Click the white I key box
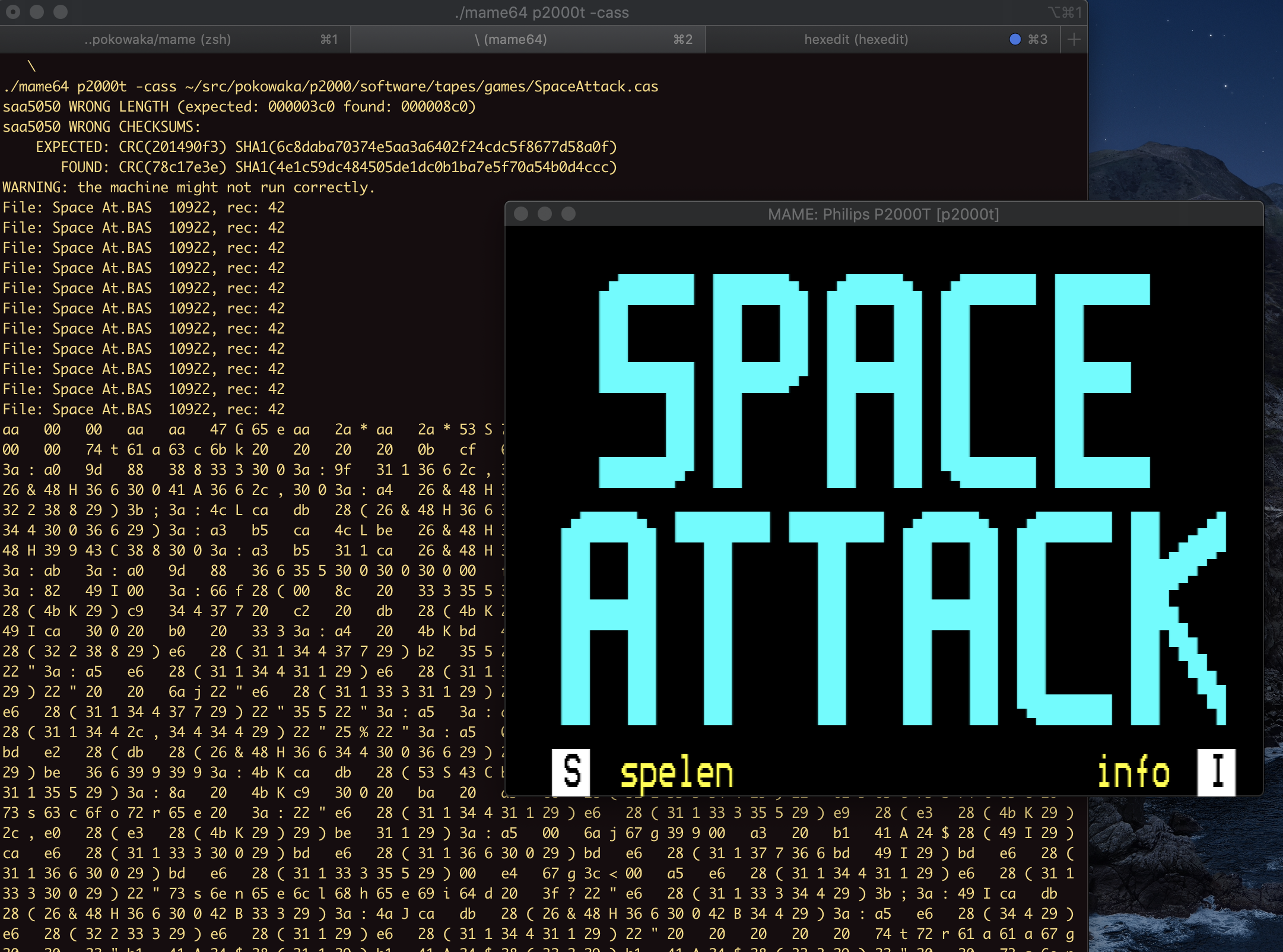This screenshot has height=952, width=1283. [1217, 772]
